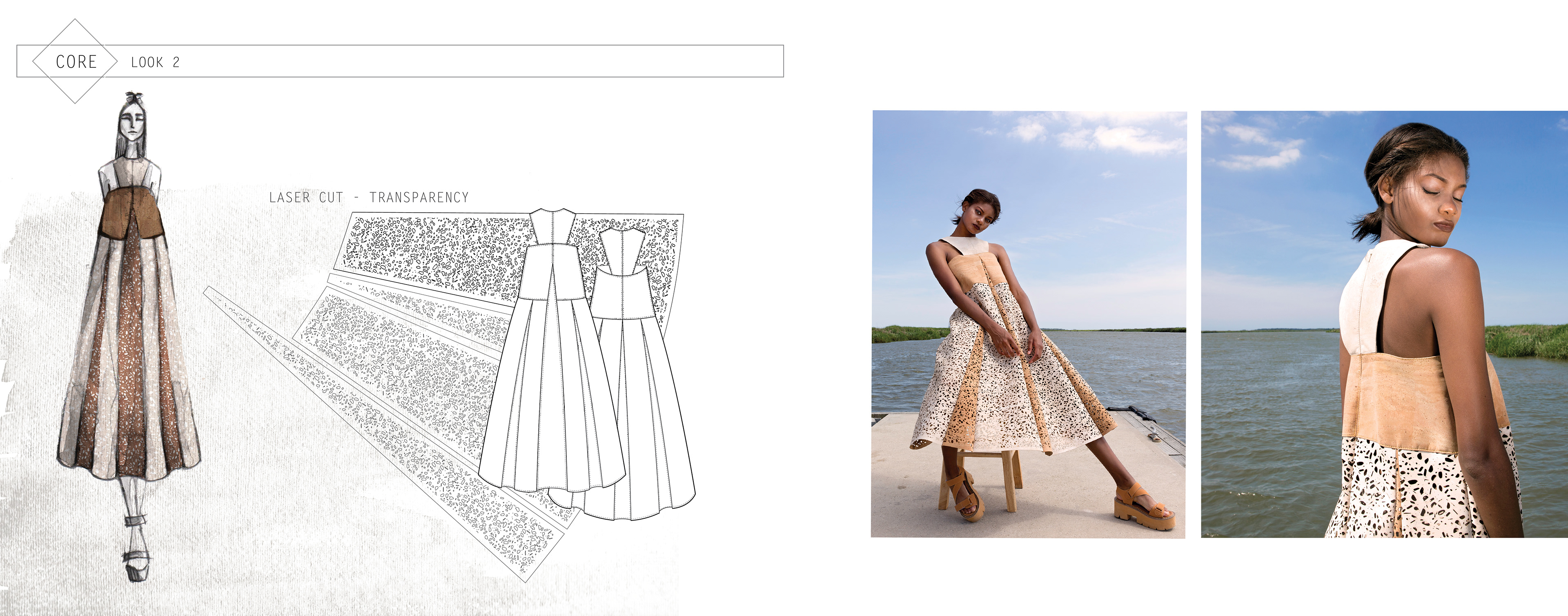The height and width of the screenshot is (616, 1568).
Task: Click the CORE diamond logo
Action: (x=76, y=62)
